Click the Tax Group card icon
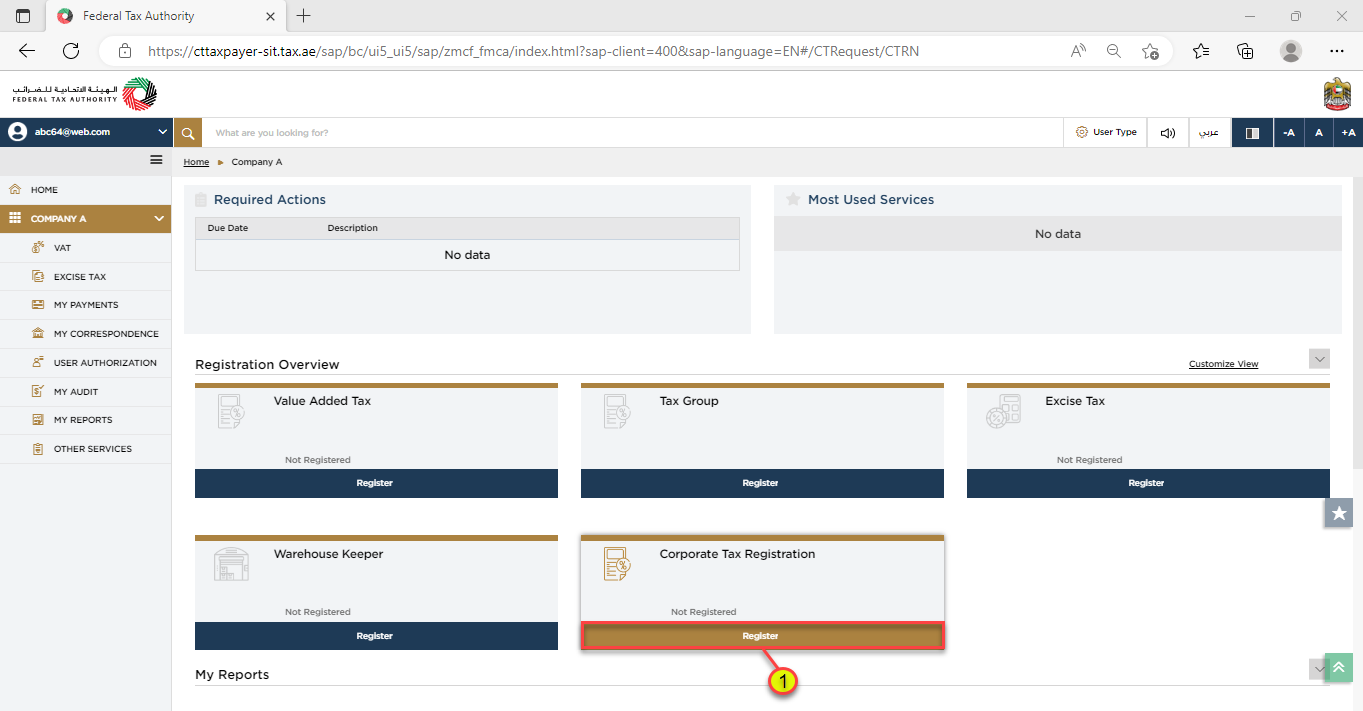 (x=617, y=412)
